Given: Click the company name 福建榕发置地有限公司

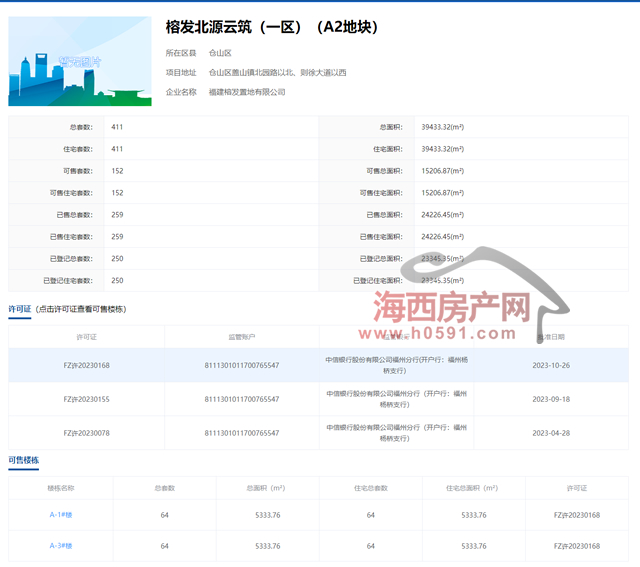Looking at the screenshot, I should (246, 92).
